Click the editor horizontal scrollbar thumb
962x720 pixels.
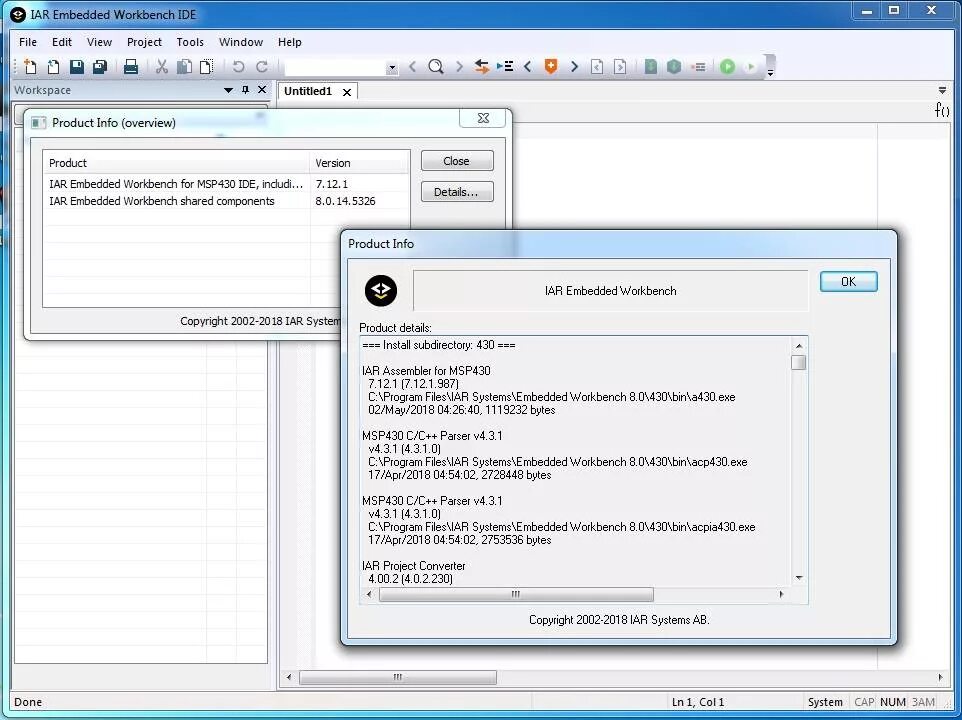[x=398, y=677]
